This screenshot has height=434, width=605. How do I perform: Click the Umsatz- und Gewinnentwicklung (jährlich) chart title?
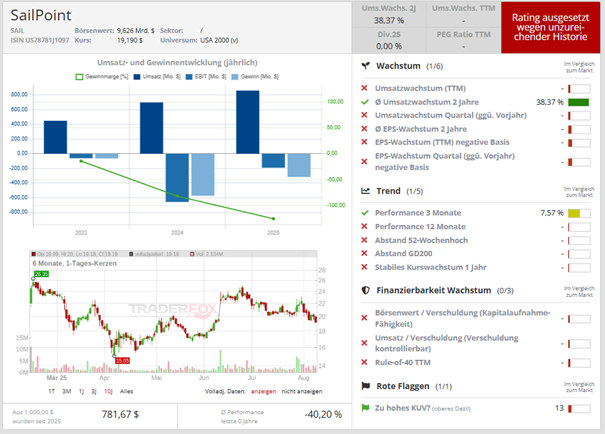177,62
